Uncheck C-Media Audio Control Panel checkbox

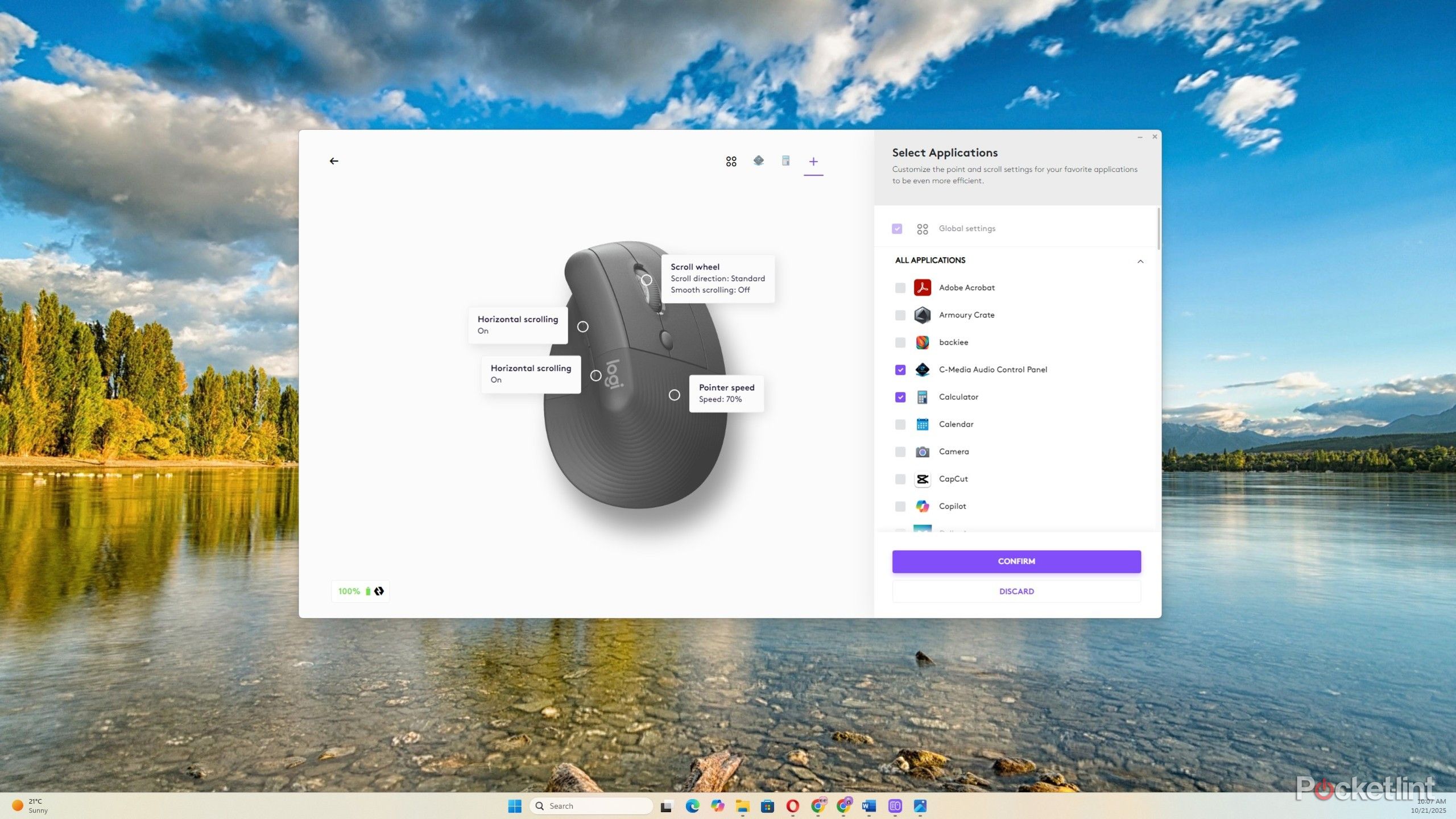(x=900, y=370)
